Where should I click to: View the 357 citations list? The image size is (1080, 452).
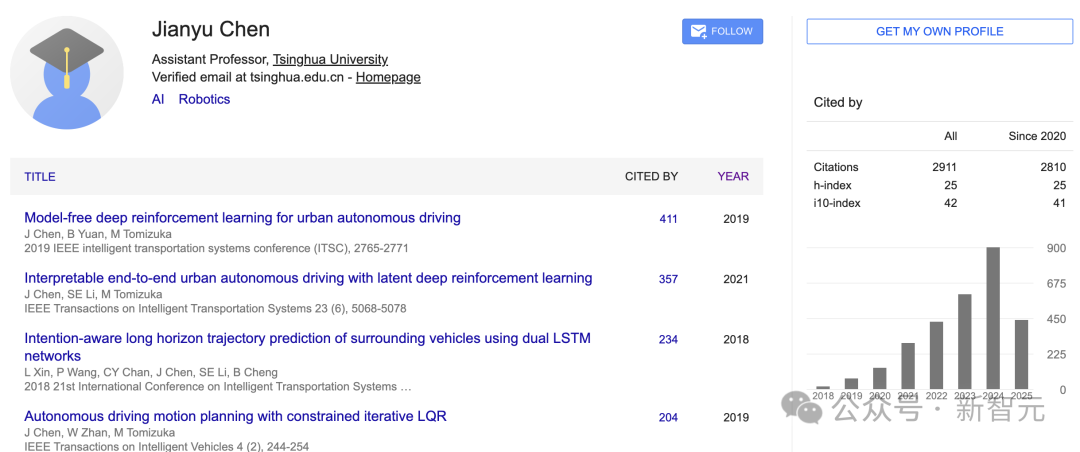[668, 279]
